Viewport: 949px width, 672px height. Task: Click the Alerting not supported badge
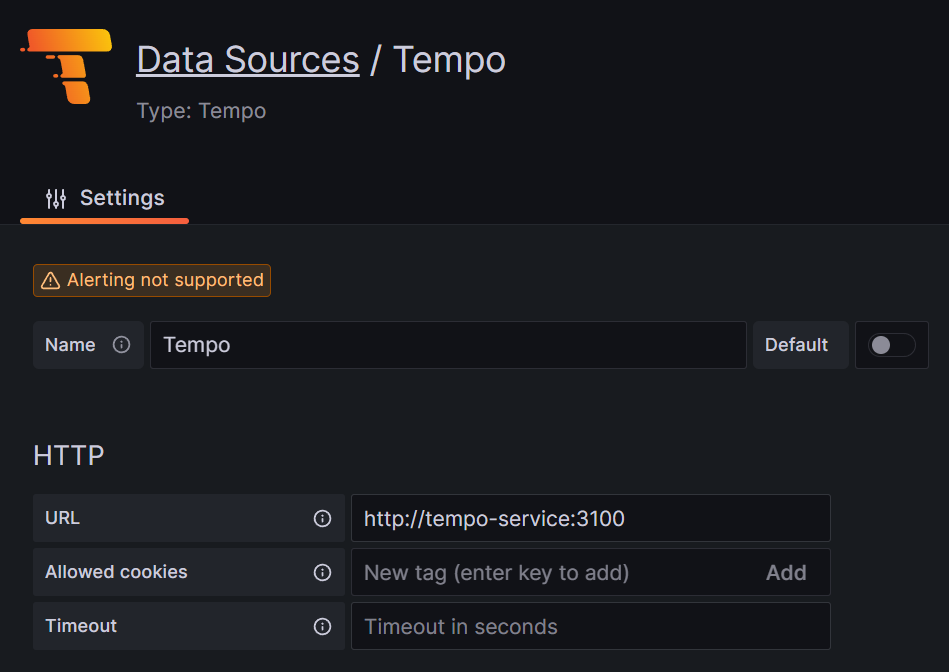(x=152, y=280)
